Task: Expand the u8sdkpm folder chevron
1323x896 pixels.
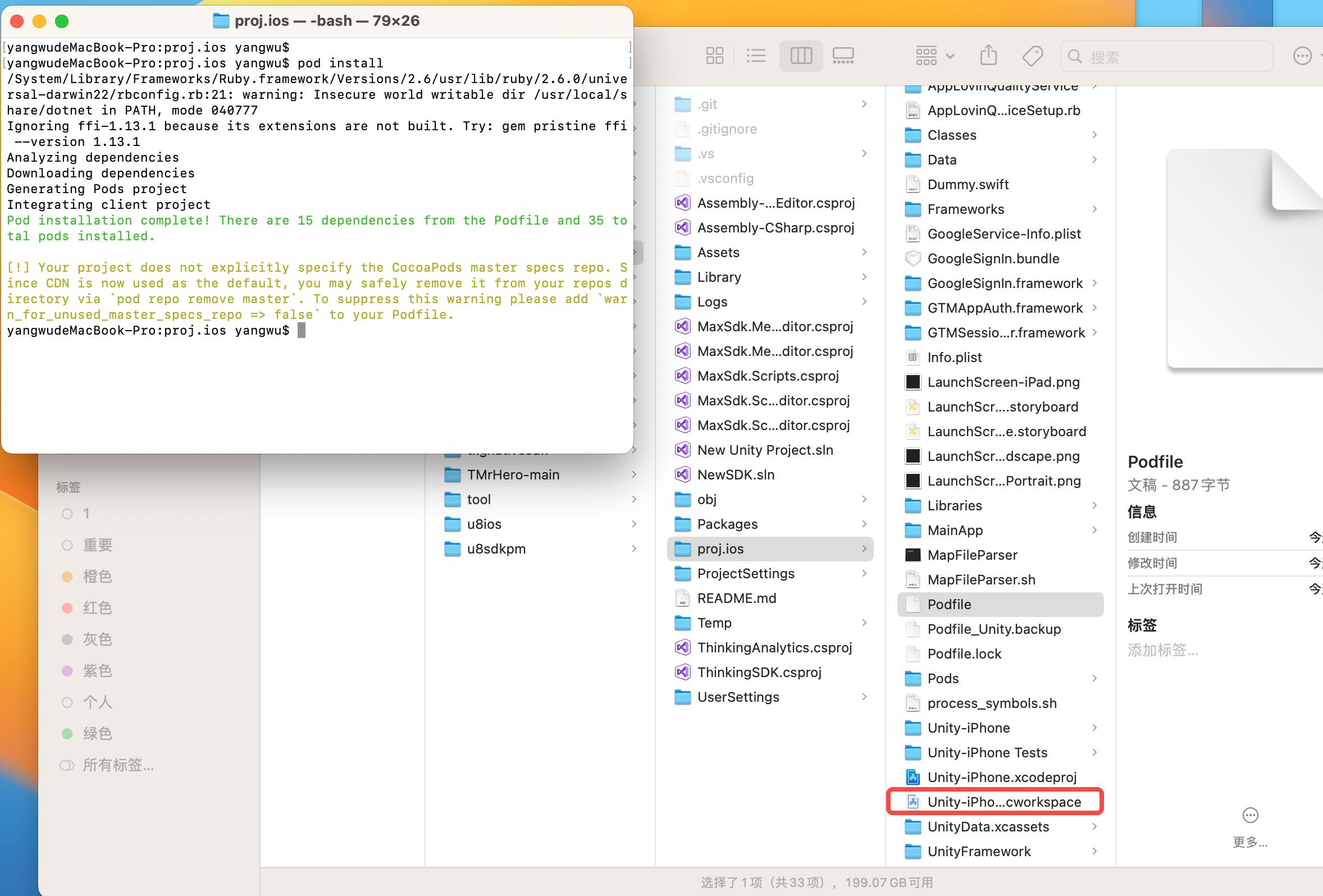Action: click(x=634, y=548)
